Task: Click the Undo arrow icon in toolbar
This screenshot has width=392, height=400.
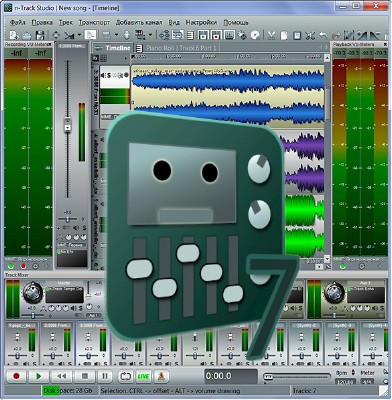Action: coord(323,35)
